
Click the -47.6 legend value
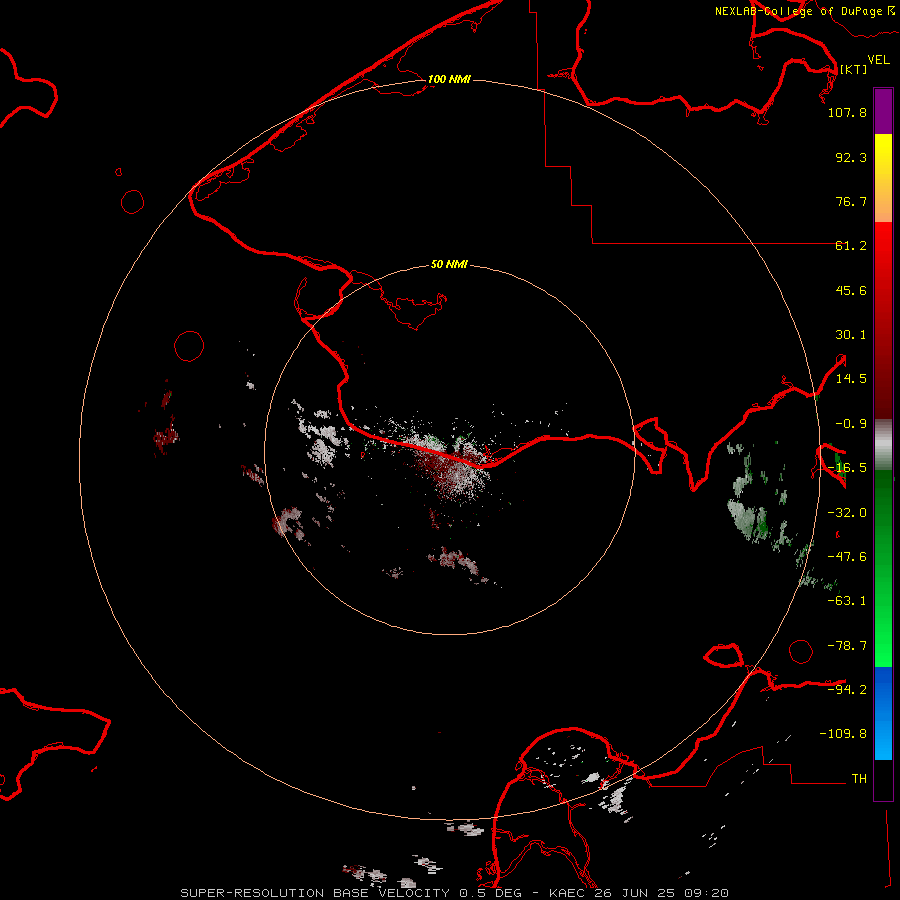tap(847, 557)
